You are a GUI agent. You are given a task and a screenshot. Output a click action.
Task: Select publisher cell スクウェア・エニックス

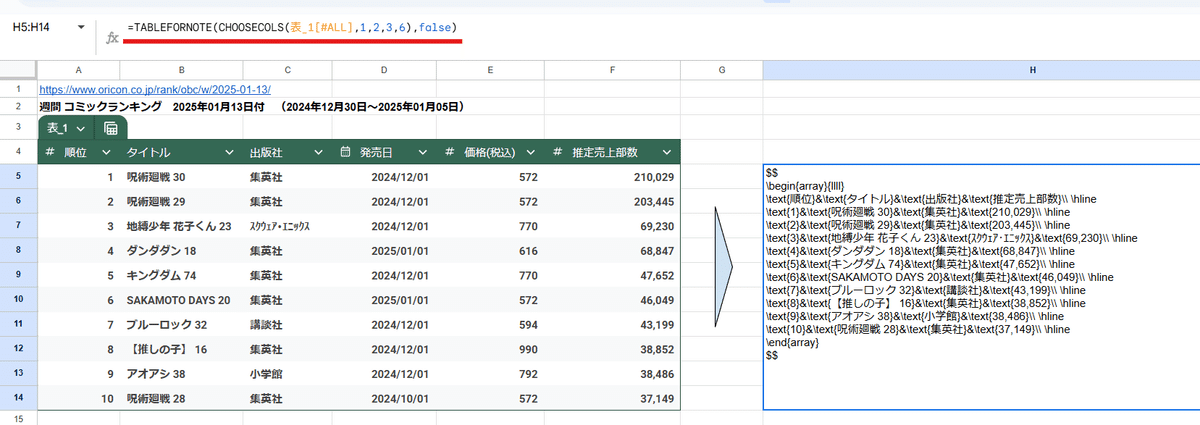coord(287,226)
